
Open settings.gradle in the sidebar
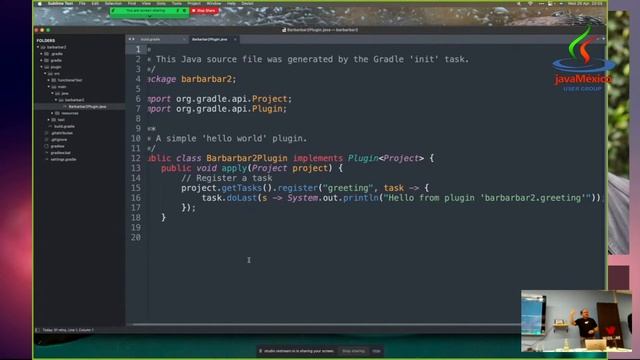pyautogui.click(x=63, y=159)
